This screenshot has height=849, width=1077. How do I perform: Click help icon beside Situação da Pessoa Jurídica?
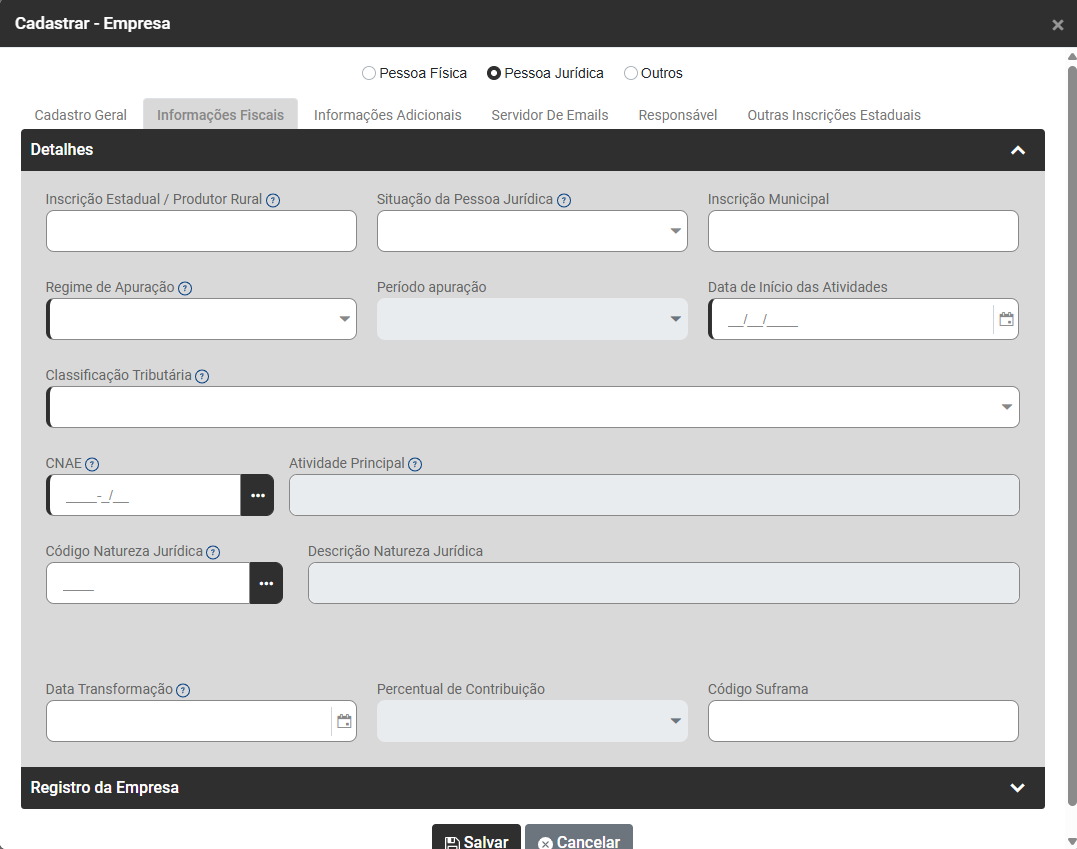[x=564, y=200]
